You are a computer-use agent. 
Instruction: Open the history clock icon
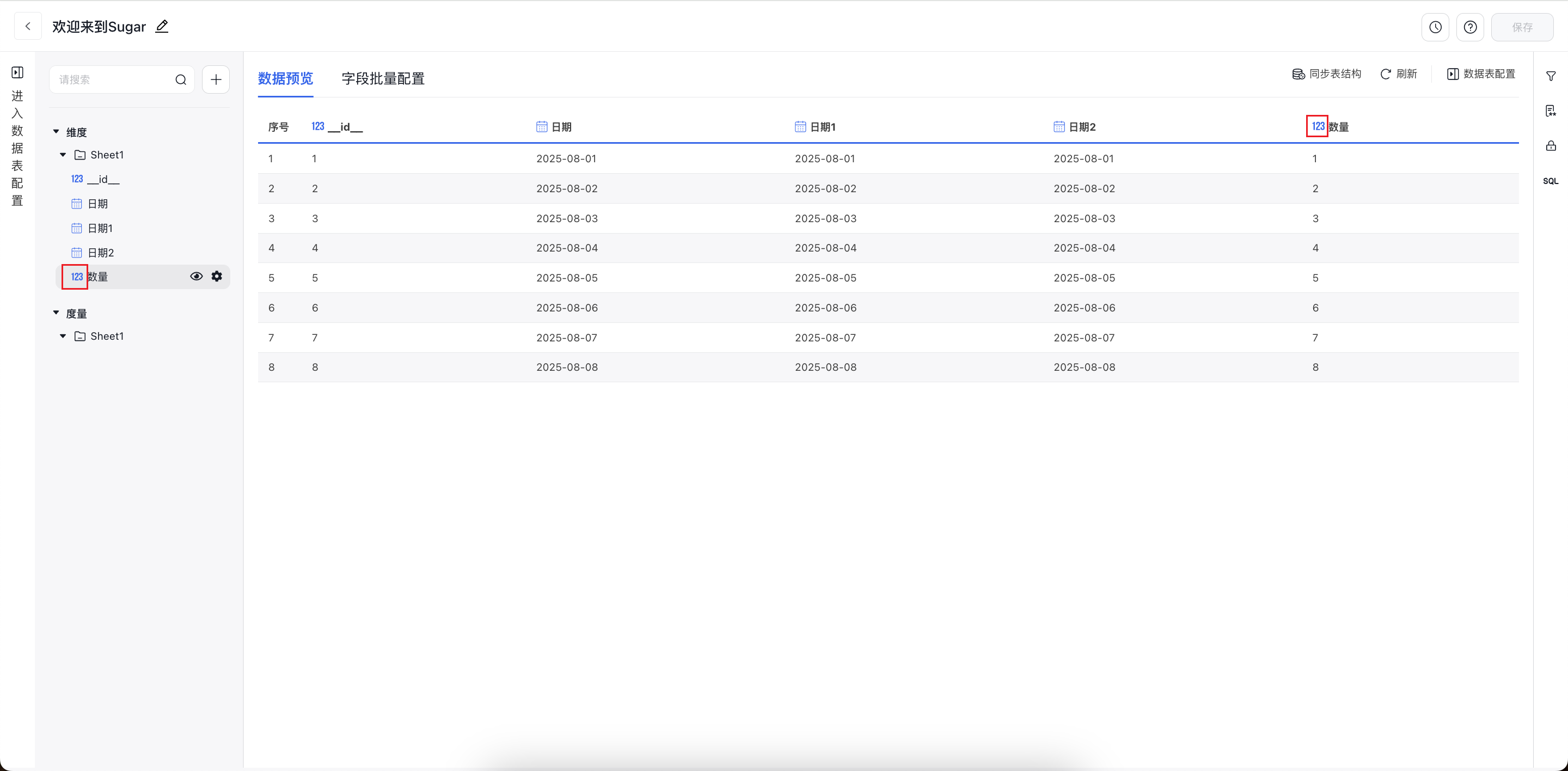click(1435, 27)
